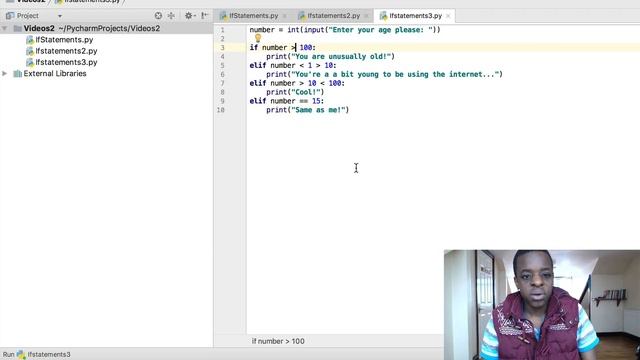Switch to the Ifstatements2.py editor tab
Screen dimensions: 640x360
(333, 16)
